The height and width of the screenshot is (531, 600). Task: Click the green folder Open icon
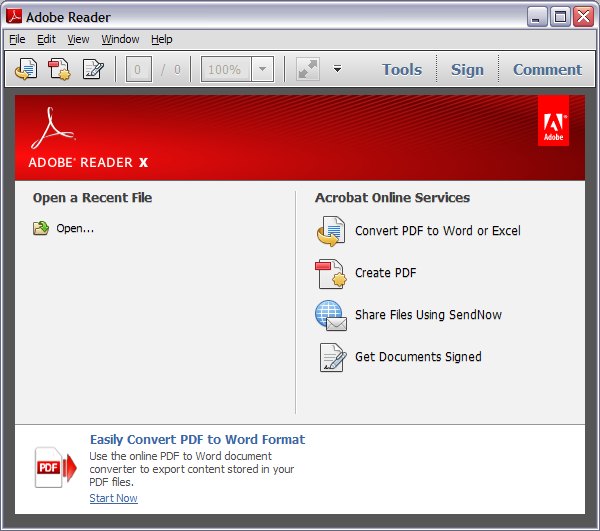click(41, 228)
